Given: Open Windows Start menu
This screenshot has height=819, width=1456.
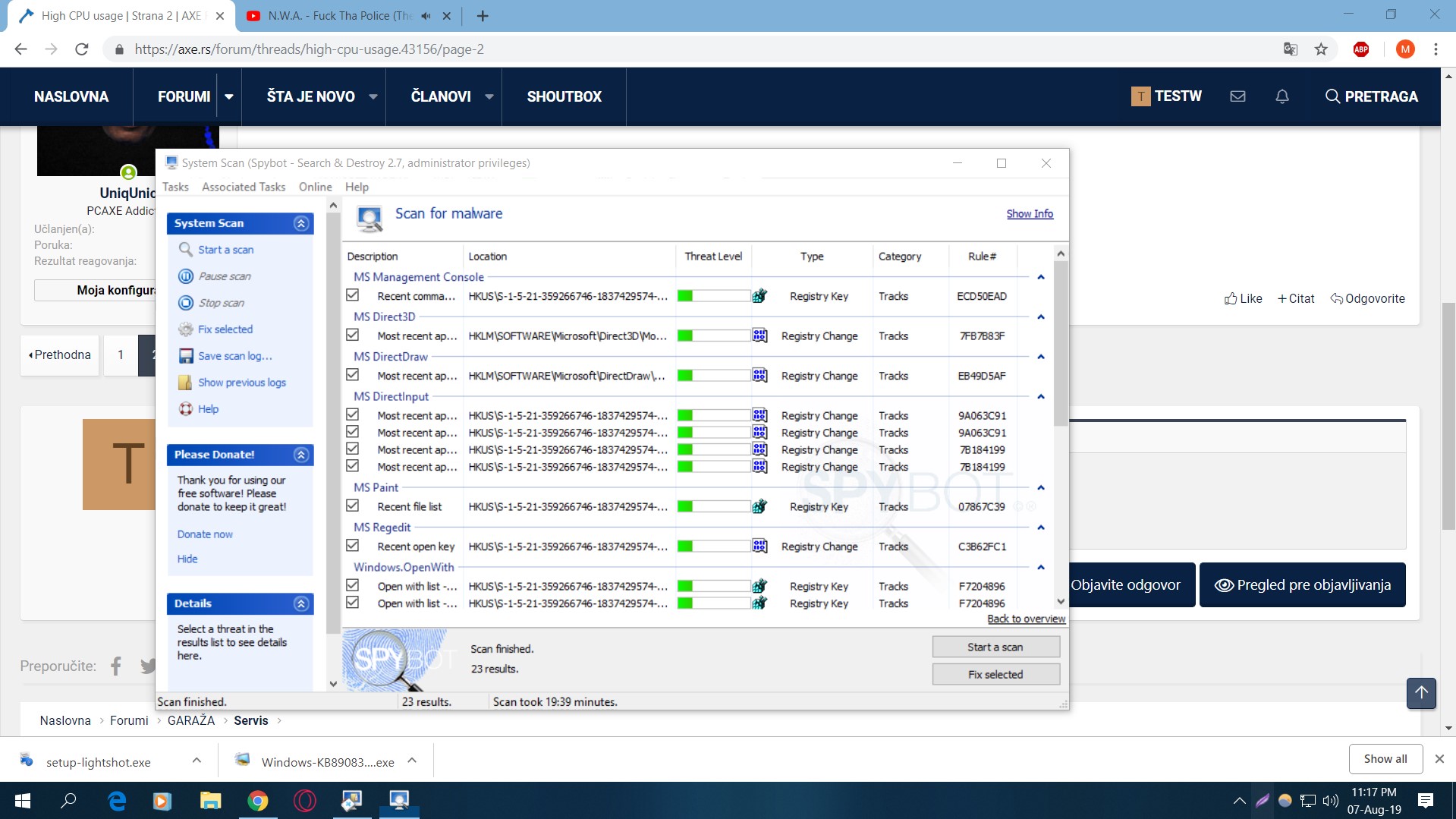Looking at the screenshot, I should pyautogui.click(x=23, y=801).
